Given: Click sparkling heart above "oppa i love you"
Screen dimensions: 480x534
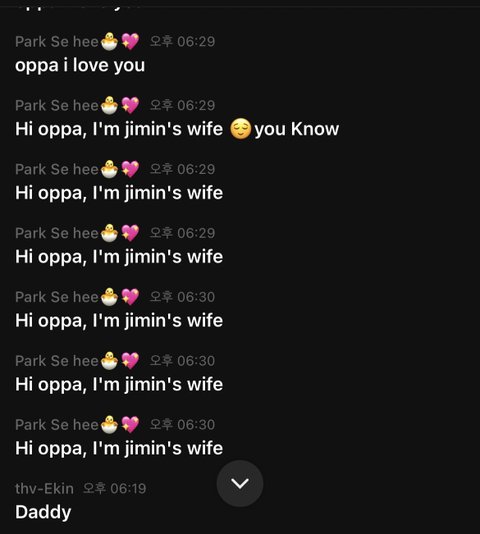Looking at the screenshot, I should [x=130, y=42].
